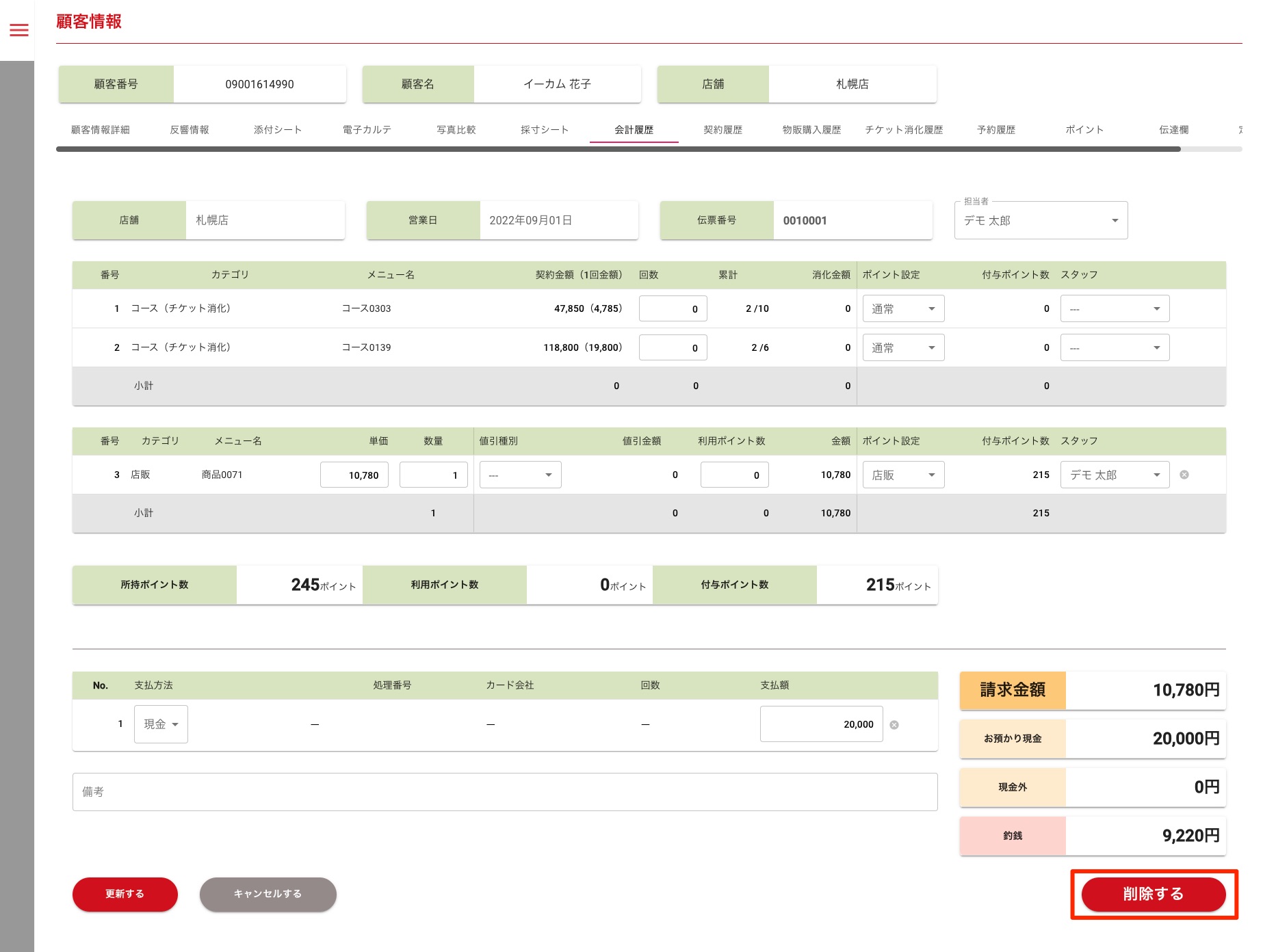Remove product row 3 with the X icon
1263x952 pixels.
click(x=1184, y=475)
